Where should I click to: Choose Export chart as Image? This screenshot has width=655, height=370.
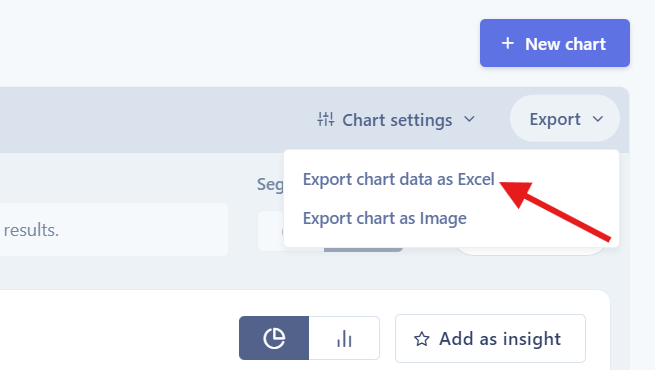click(x=384, y=218)
